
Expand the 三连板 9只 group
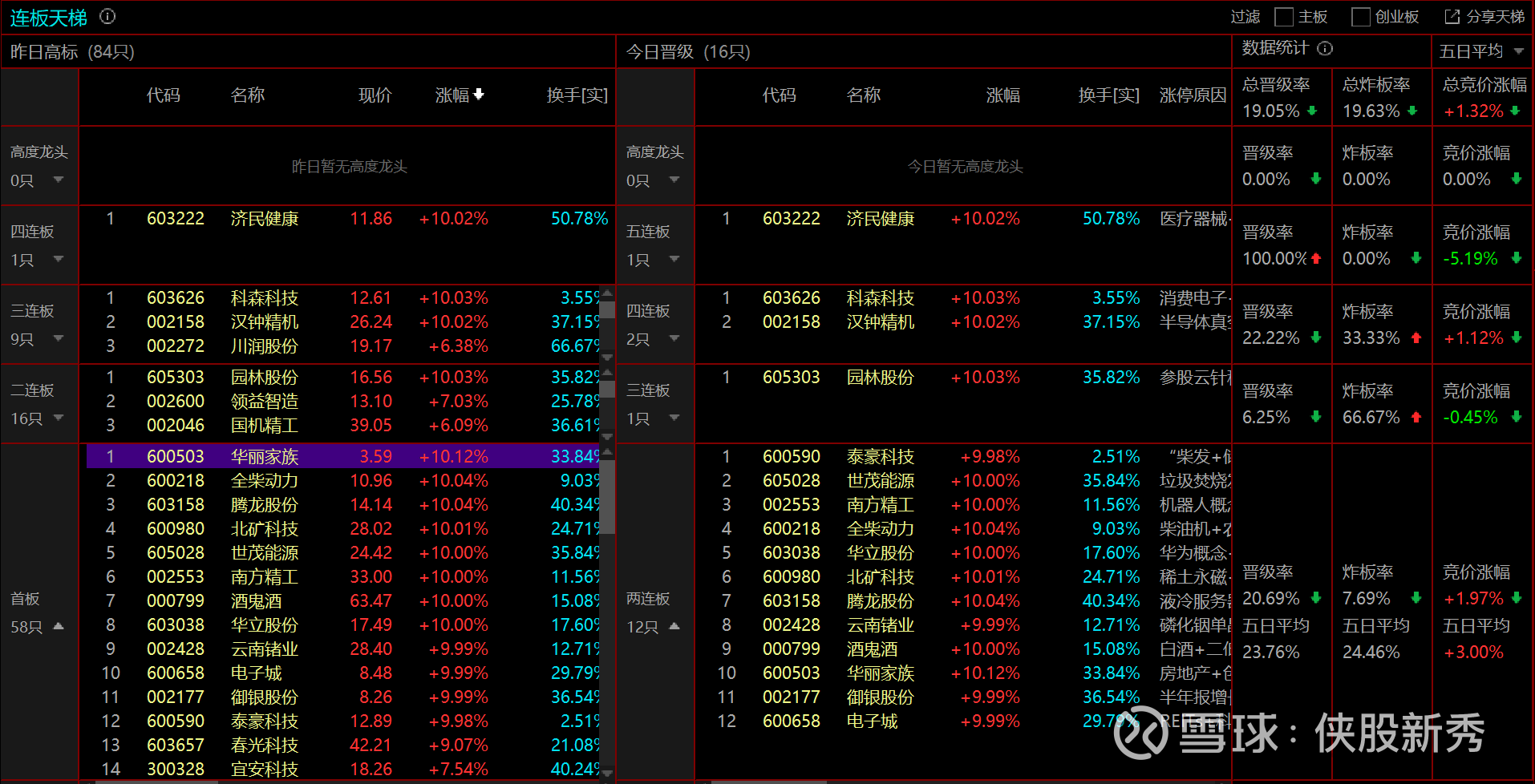59,338
